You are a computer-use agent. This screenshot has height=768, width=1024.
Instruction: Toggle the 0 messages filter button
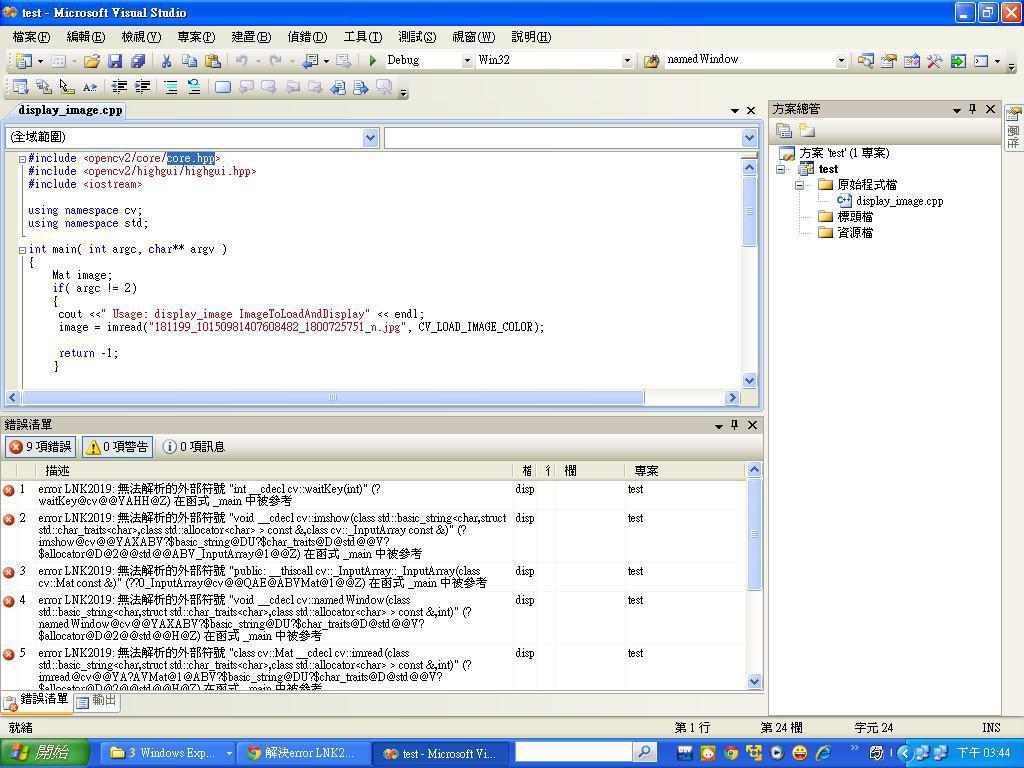pyautogui.click(x=194, y=447)
